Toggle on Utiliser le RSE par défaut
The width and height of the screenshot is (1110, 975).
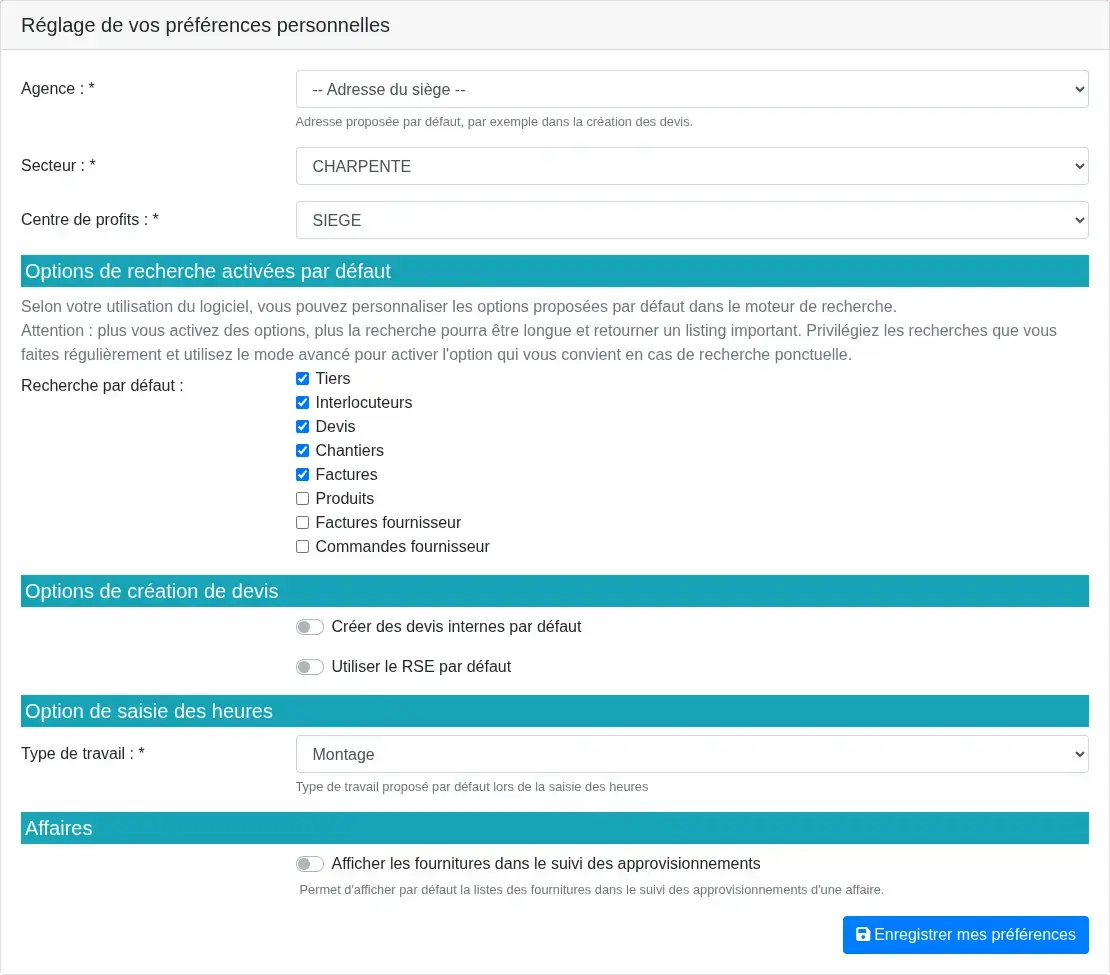pyautogui.click(x=310, y=666)
